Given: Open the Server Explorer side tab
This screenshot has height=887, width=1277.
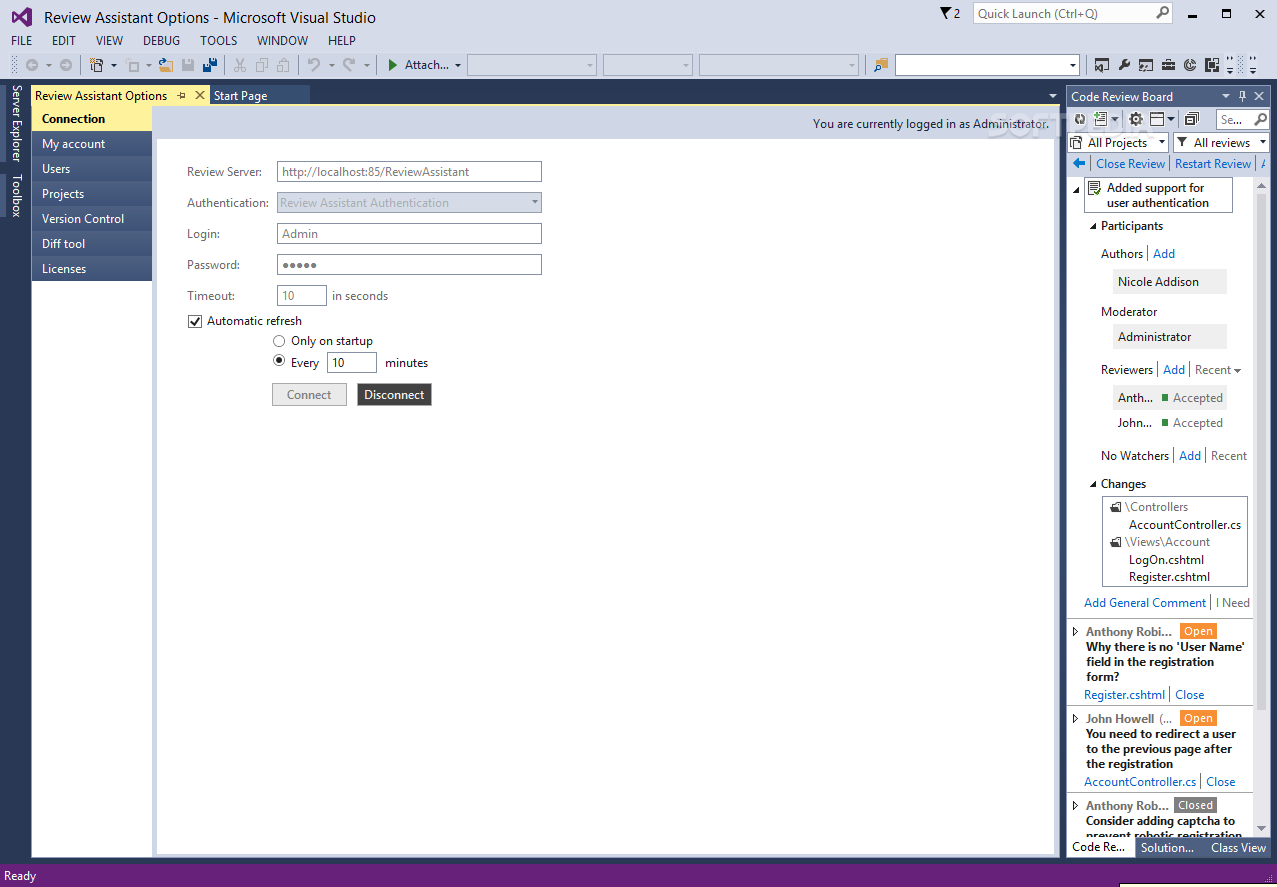Looking at the screenshot, I should point(16,124).
